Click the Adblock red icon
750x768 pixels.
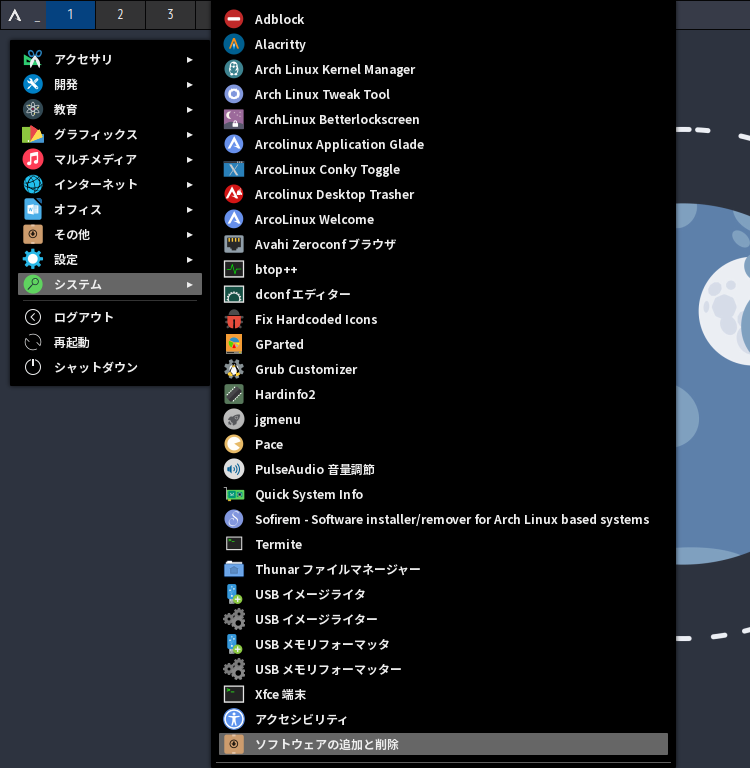pyautogui.click(x=234, y=19)
